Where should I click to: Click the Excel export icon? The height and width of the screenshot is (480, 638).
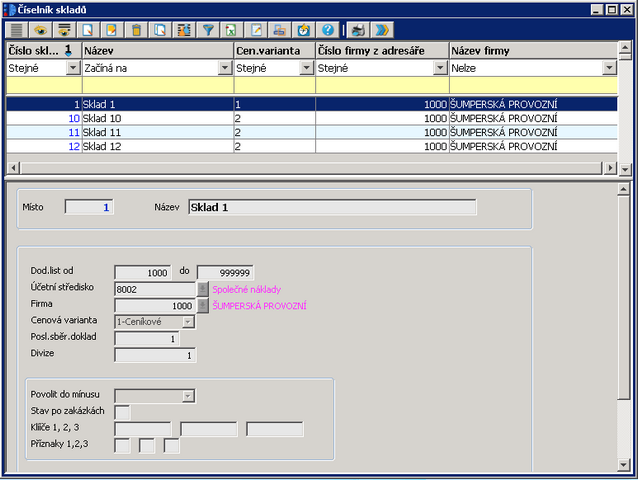click(x=231, y=30)
